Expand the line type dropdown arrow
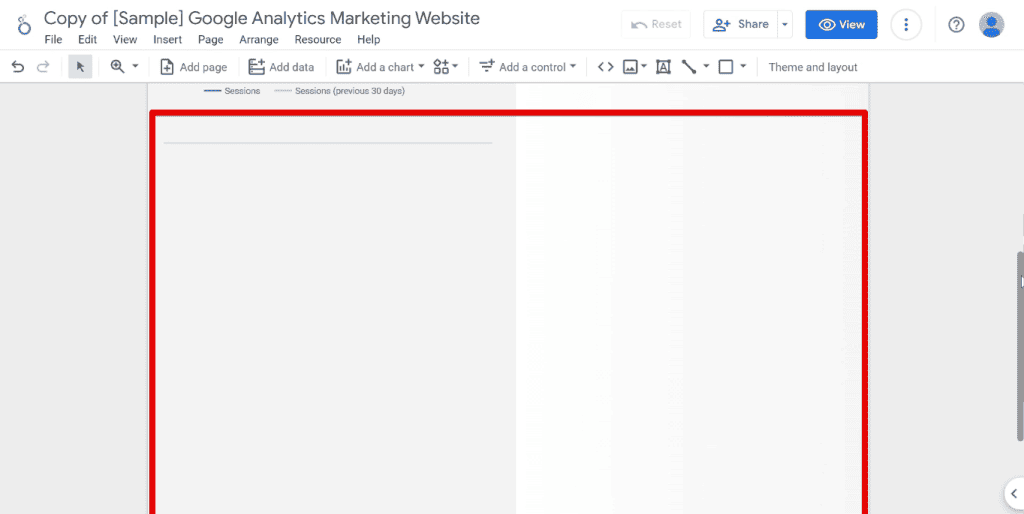This screenshot has width=1024, height=514. pos(706,67)
